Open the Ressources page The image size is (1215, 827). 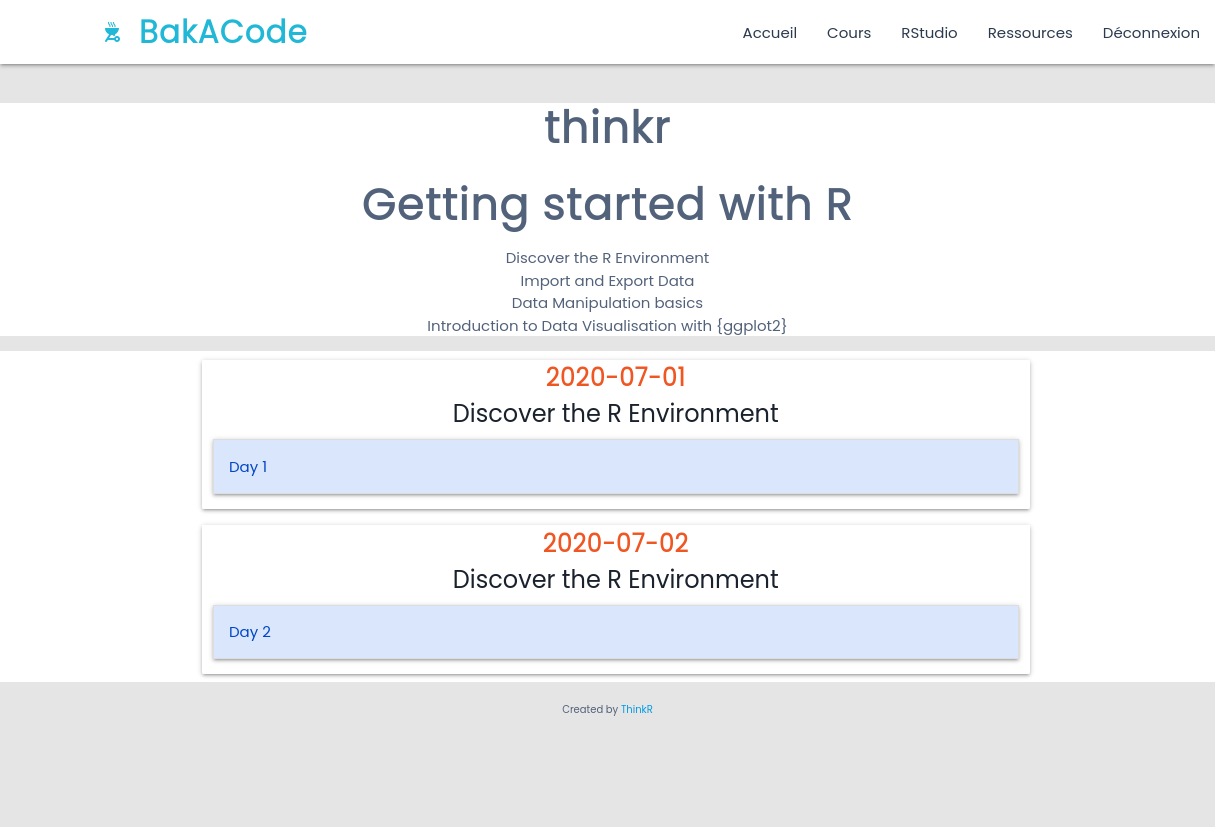pyautogui.click(x=1030, y=33)
